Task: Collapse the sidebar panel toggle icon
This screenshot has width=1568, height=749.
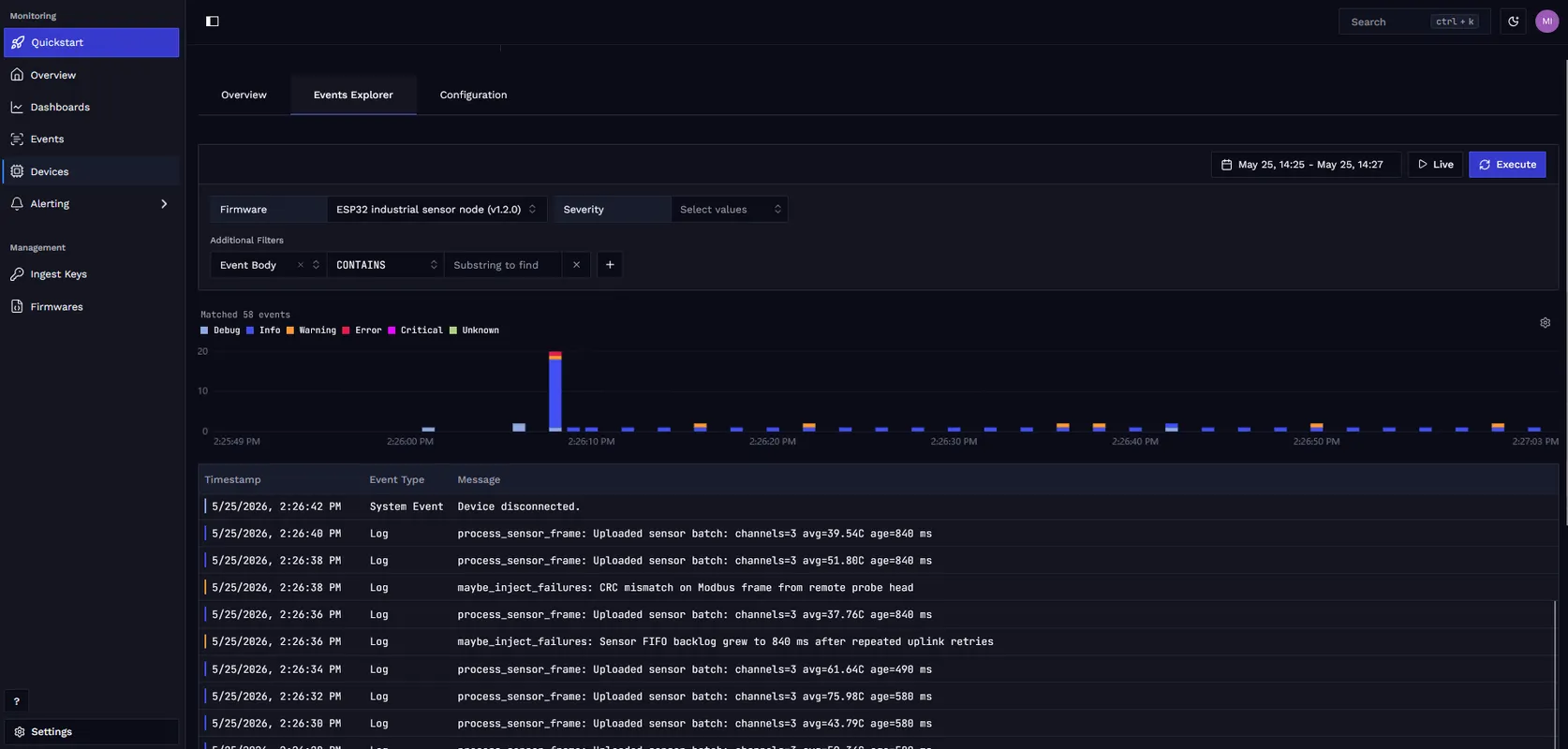Action: click(213, 22)
